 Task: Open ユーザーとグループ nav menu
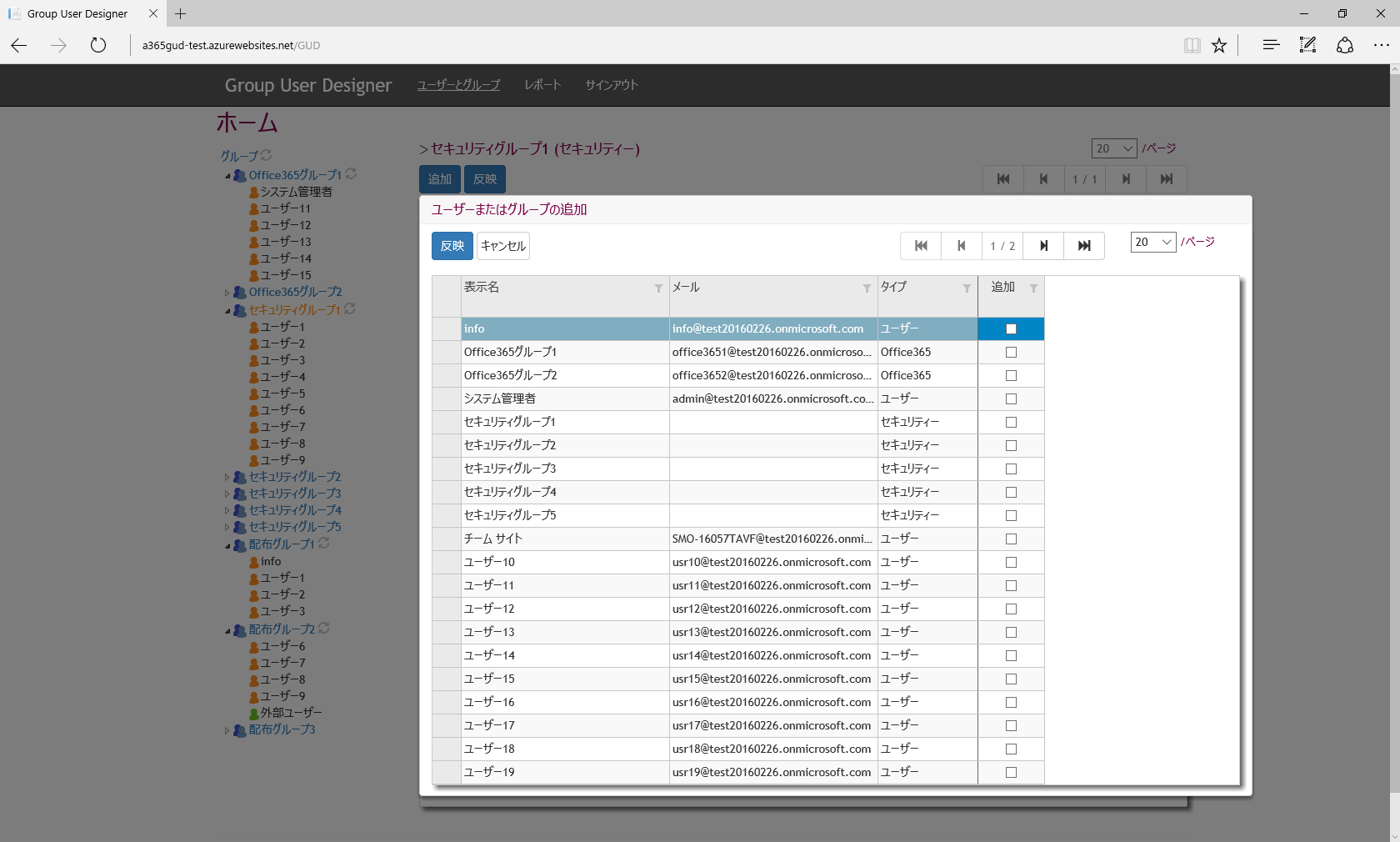[458, 85]
